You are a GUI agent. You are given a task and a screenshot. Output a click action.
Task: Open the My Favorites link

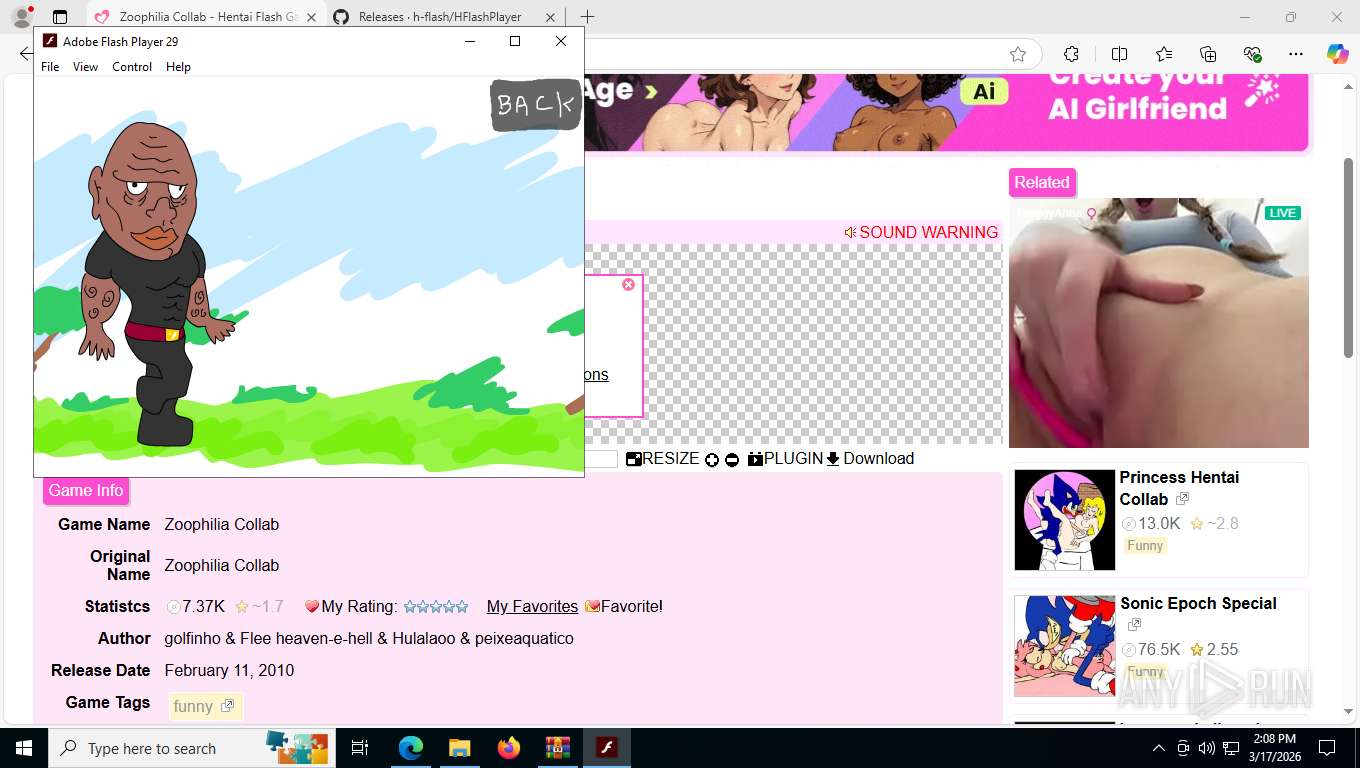(532, 606)
